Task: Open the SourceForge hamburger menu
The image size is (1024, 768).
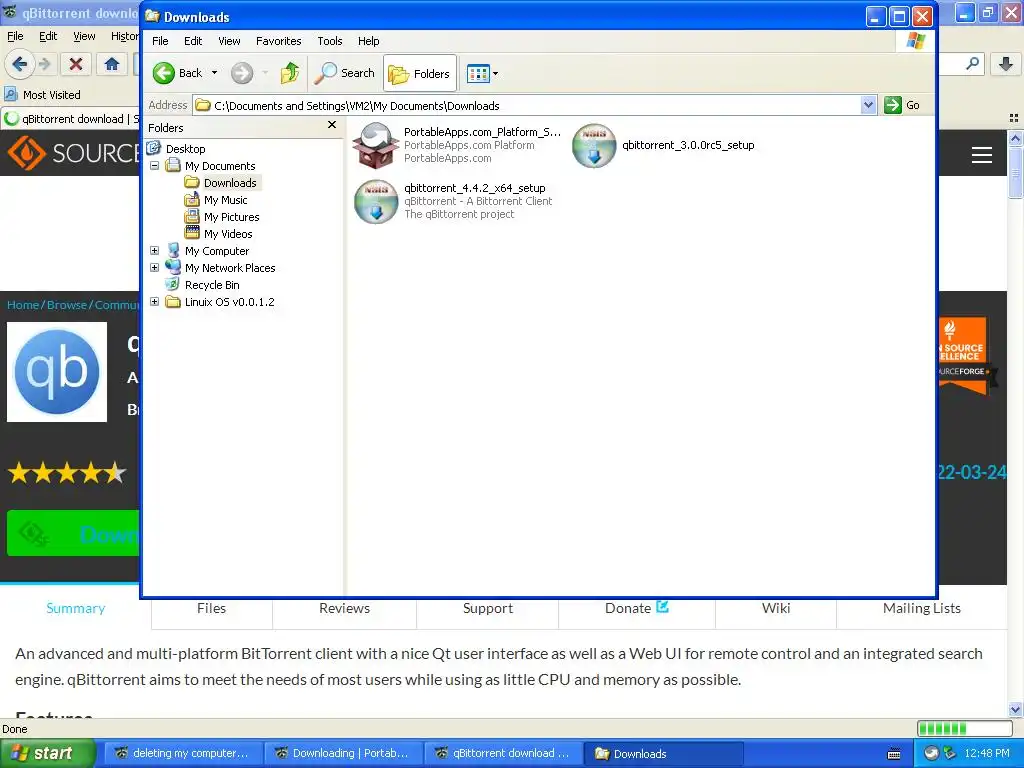Action: pos(982,155)
